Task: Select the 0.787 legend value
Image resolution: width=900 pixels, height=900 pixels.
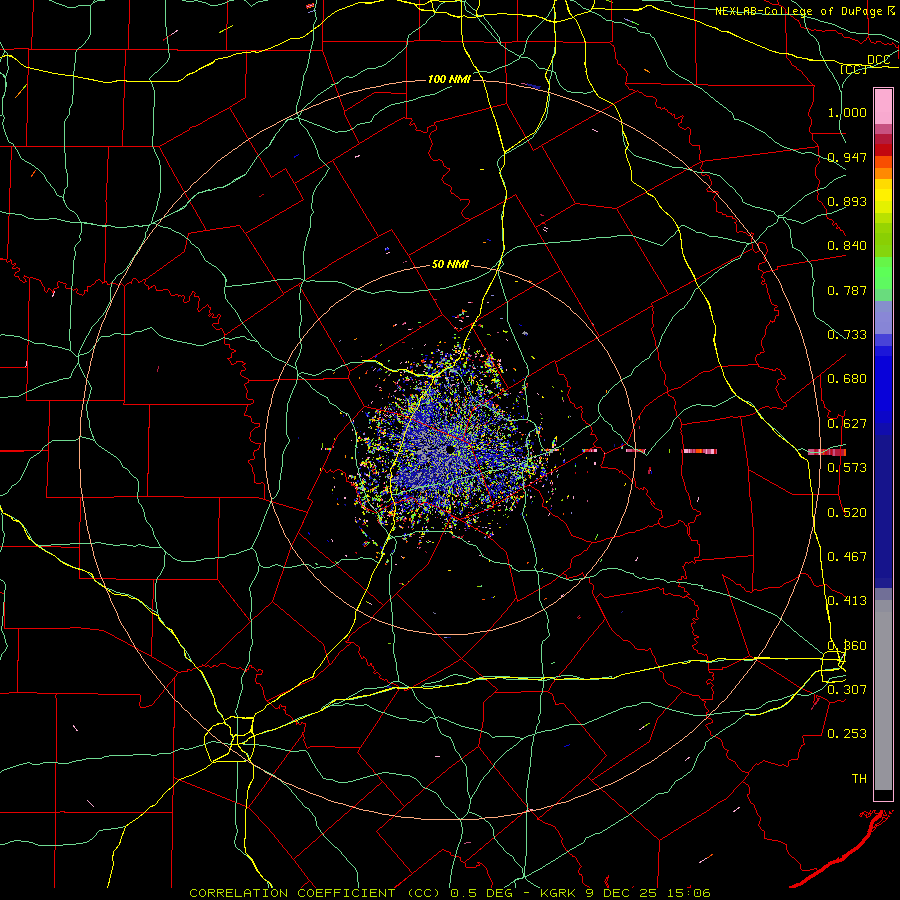Action: pyautogui.click(x=847, y=290)
